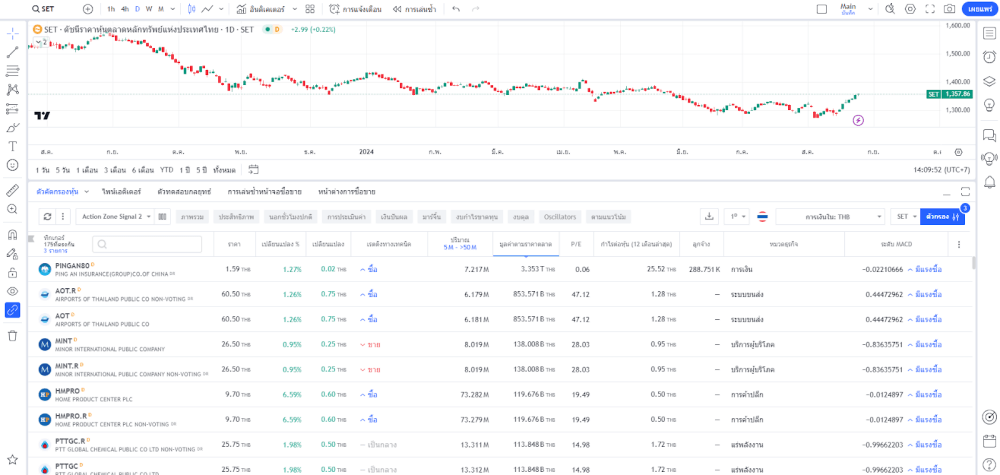Select the ruler measure tool
This screenshot has width=1000, height=475.
tap(13, 190)
